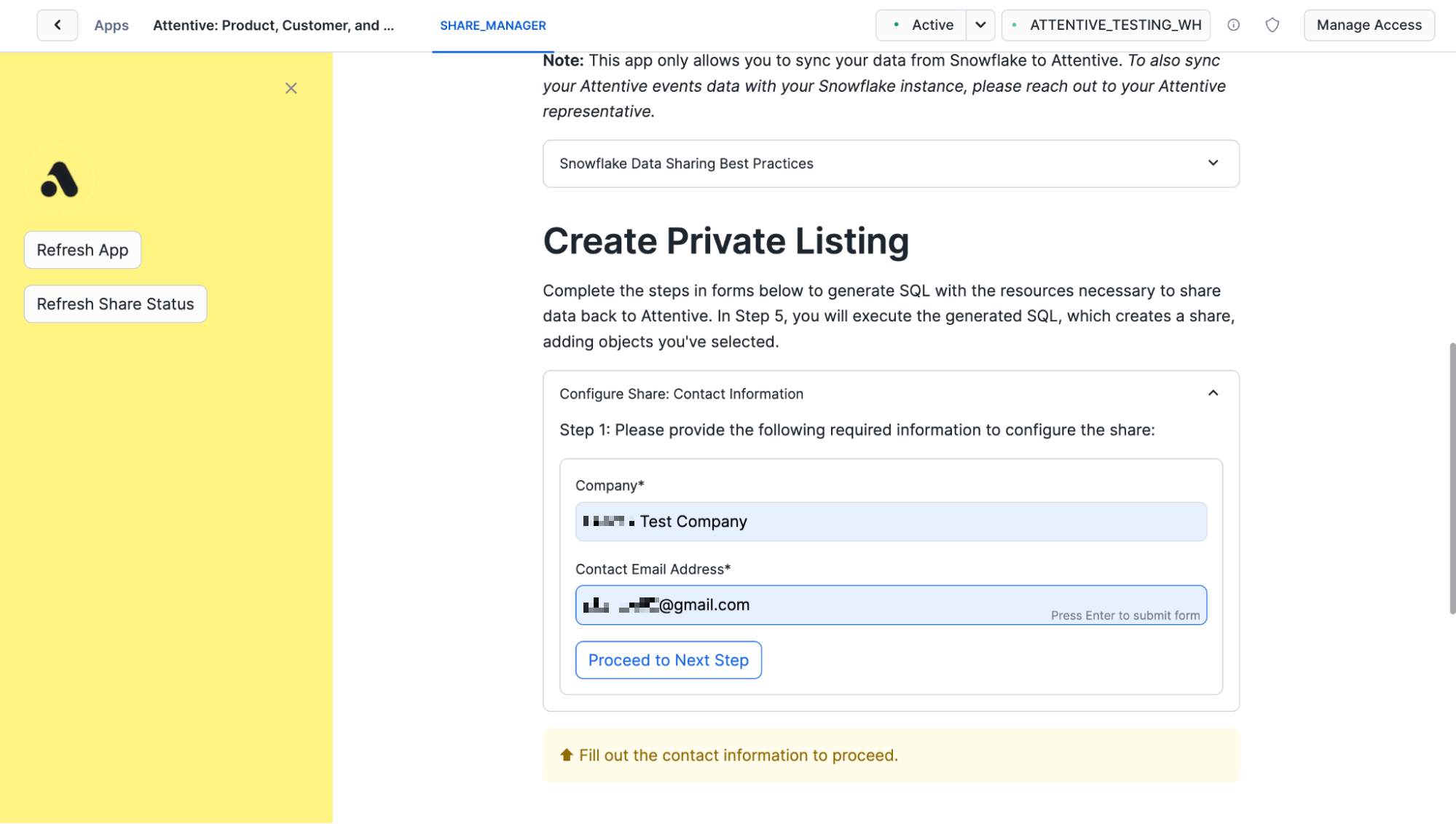Viewport: 1456px width, 824px height.
Task: Click Refresh Share Status button
Action: tap(115, 304)
